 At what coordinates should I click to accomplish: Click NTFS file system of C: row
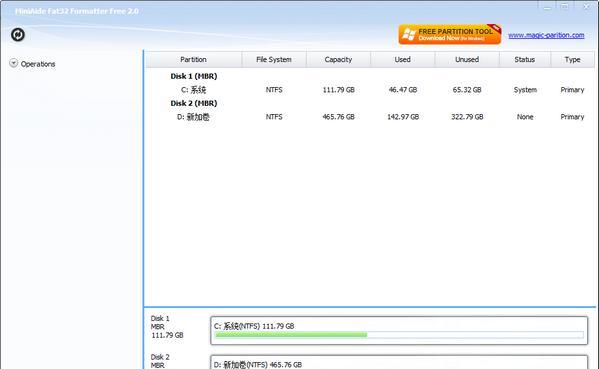(274, 90)
